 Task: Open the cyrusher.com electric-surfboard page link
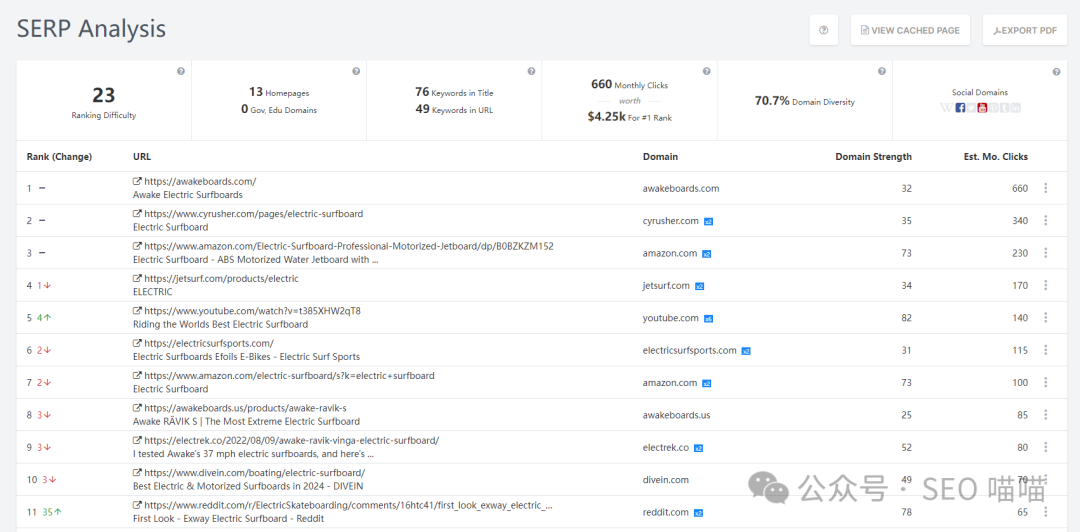pos(253,214)
